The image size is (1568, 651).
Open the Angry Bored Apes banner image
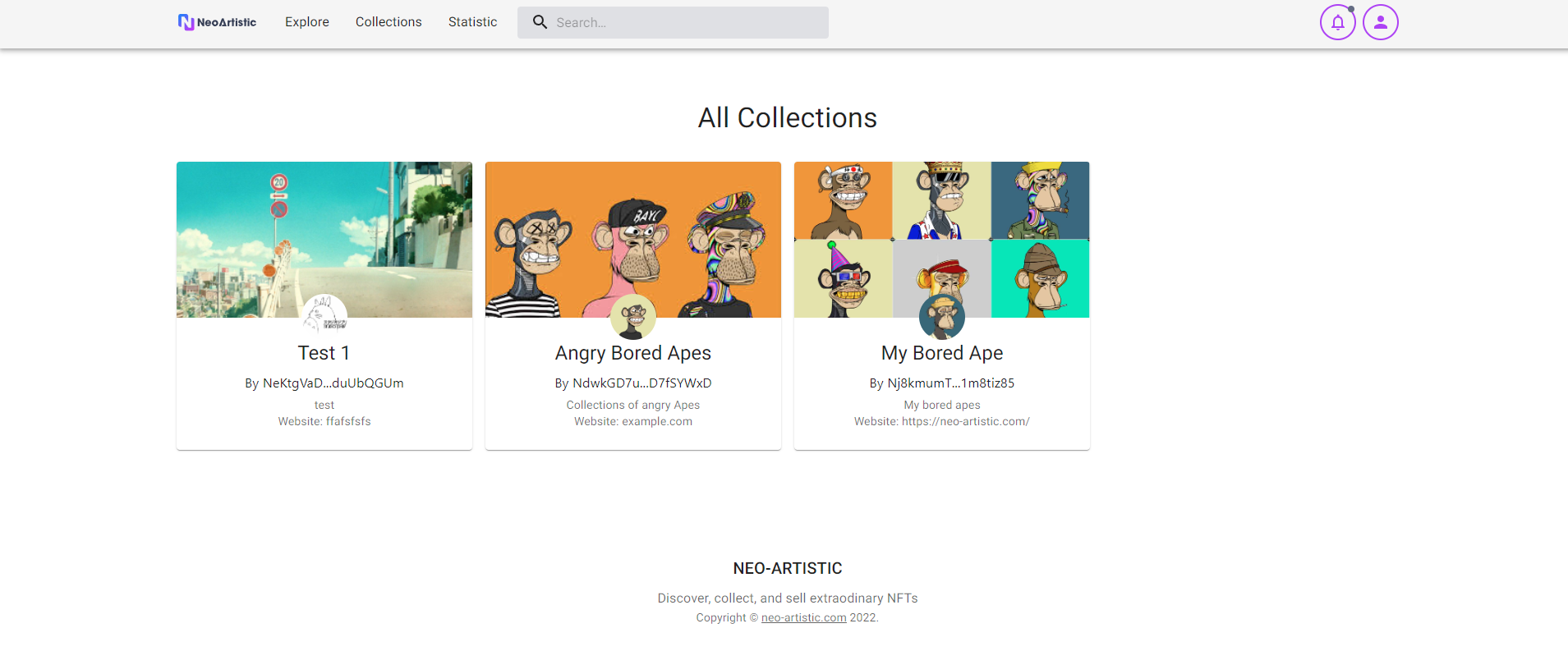pos(633,240)
